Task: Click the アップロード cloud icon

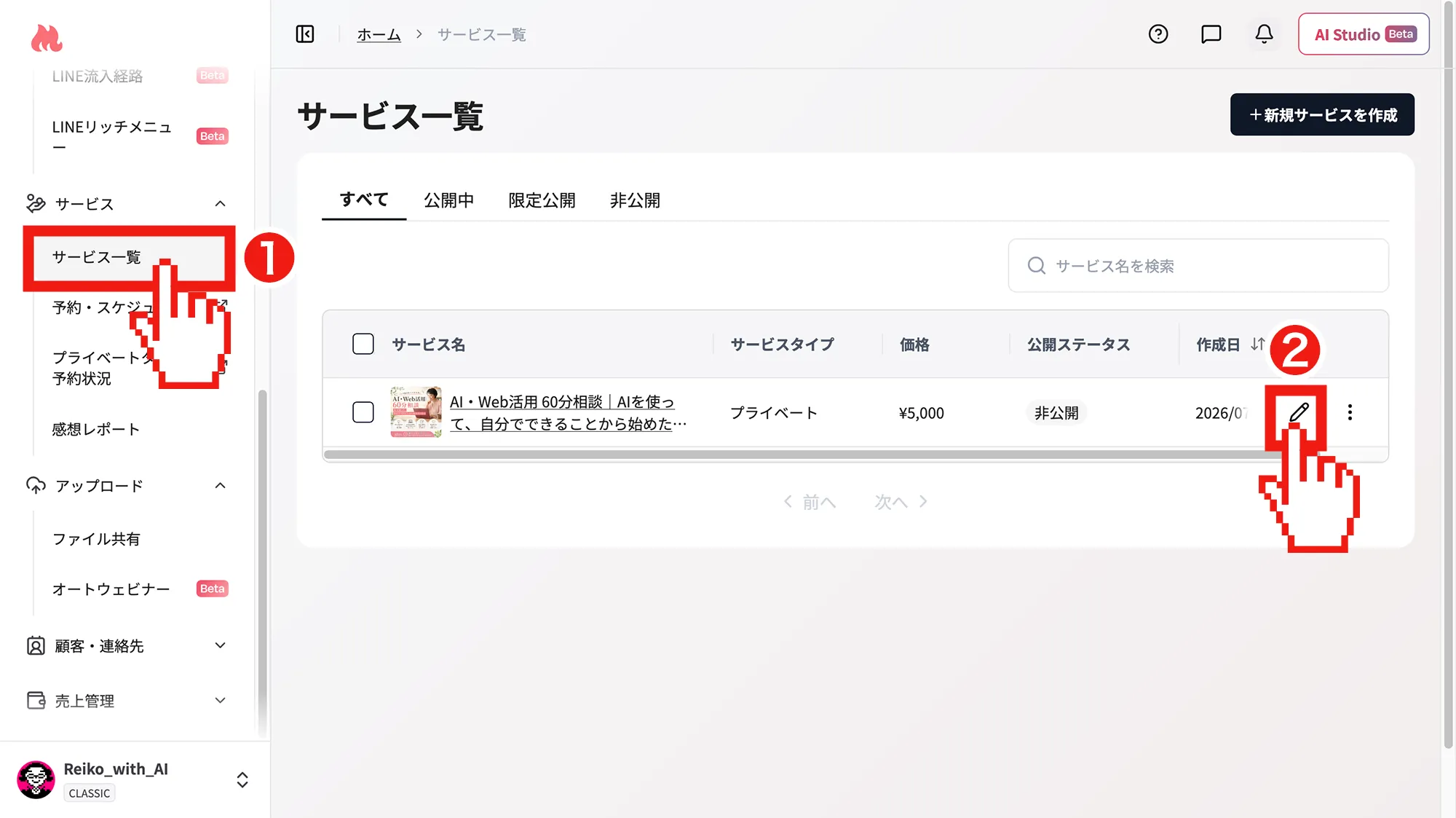Action: point(36,485)
